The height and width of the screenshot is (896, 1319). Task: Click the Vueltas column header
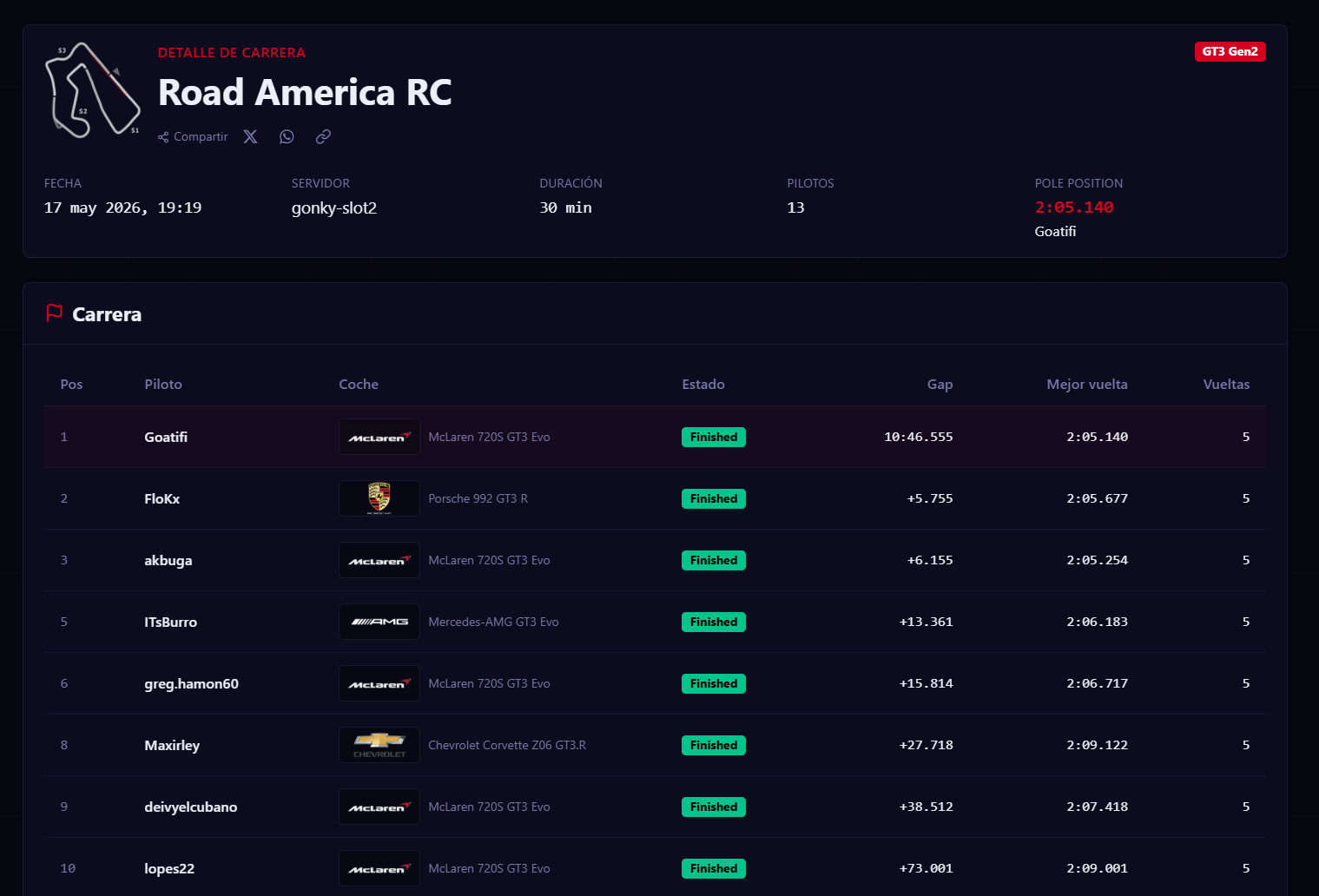(x=1226, y=384)
